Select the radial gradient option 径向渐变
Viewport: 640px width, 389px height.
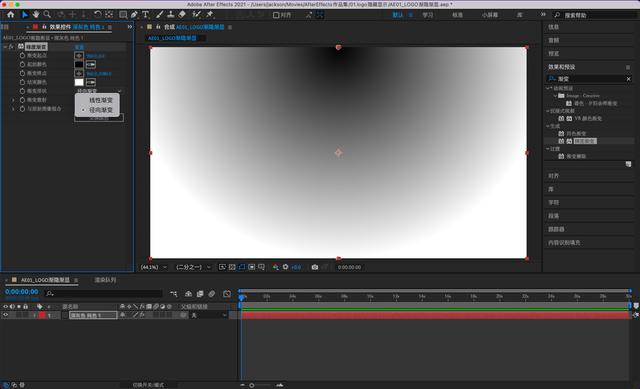pos(100,110)
